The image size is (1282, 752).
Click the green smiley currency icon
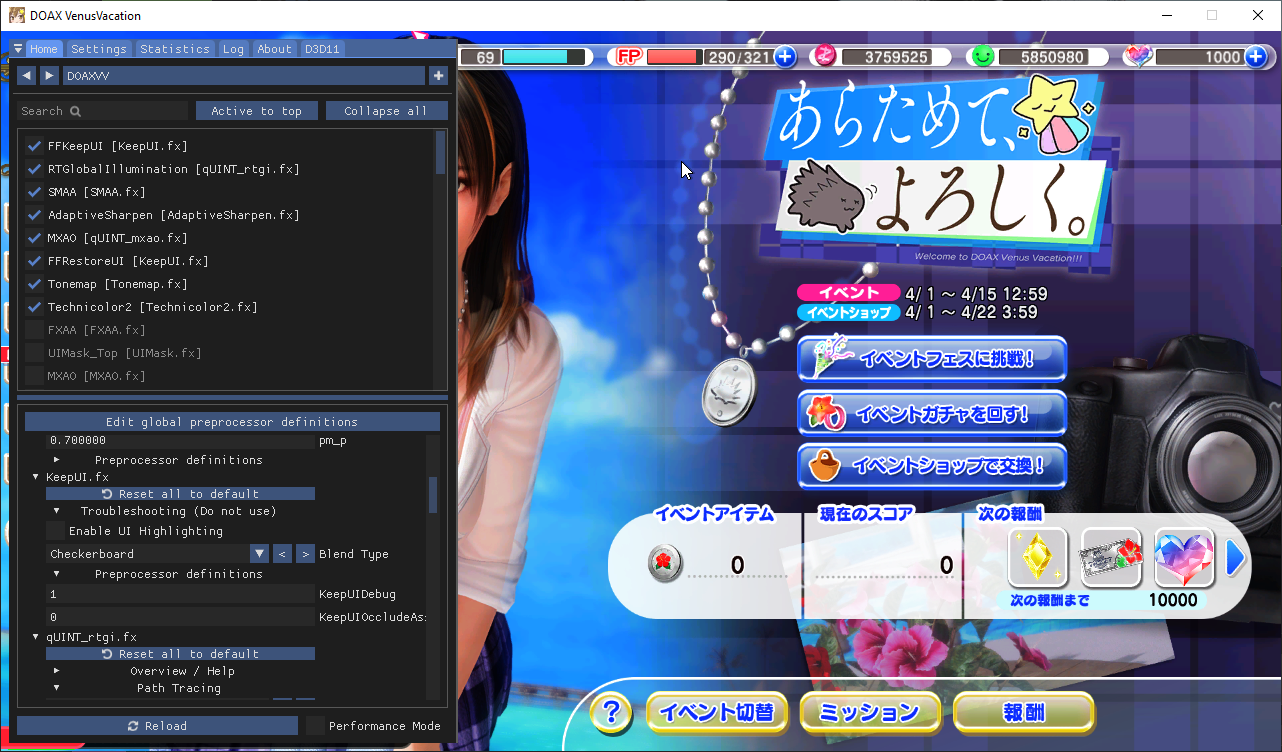pyautogui.click(x=982, y=57)
